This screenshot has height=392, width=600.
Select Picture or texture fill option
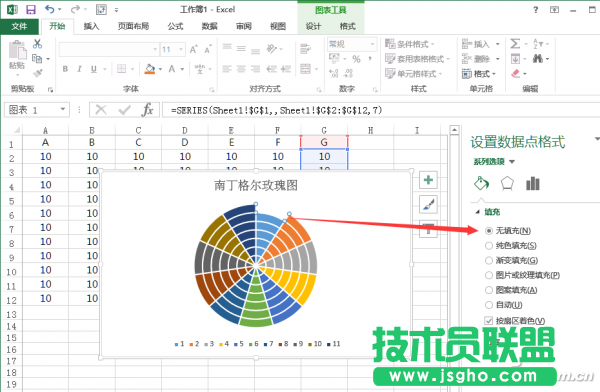(x=489, y=275)
